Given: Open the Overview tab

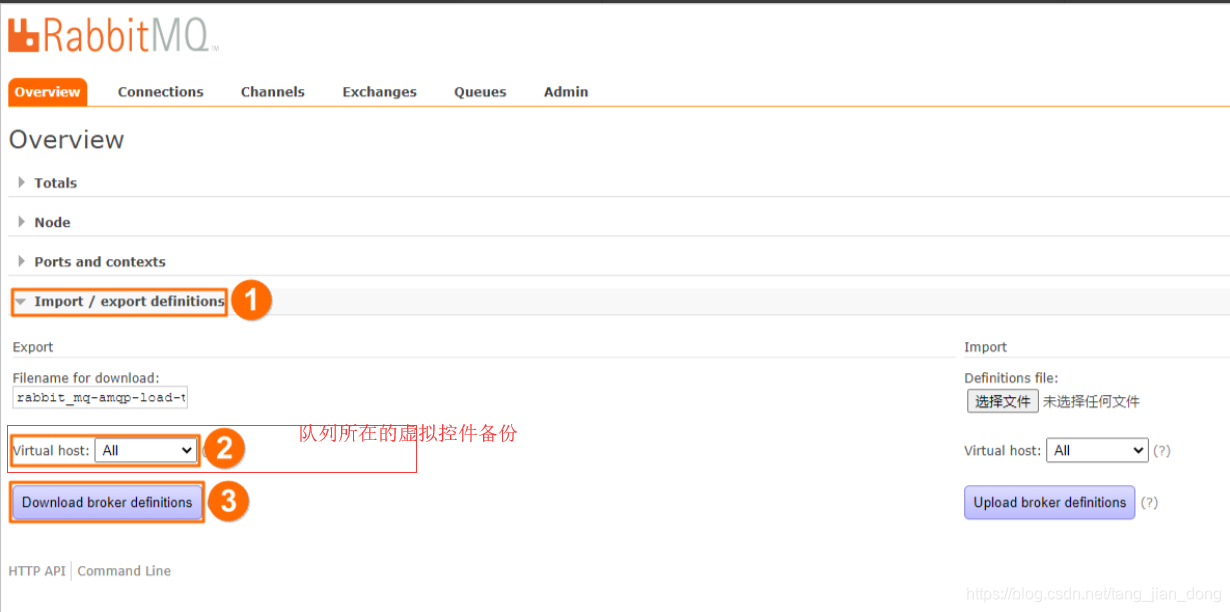Looking at the screenshot, I should (x=47, y=92).
